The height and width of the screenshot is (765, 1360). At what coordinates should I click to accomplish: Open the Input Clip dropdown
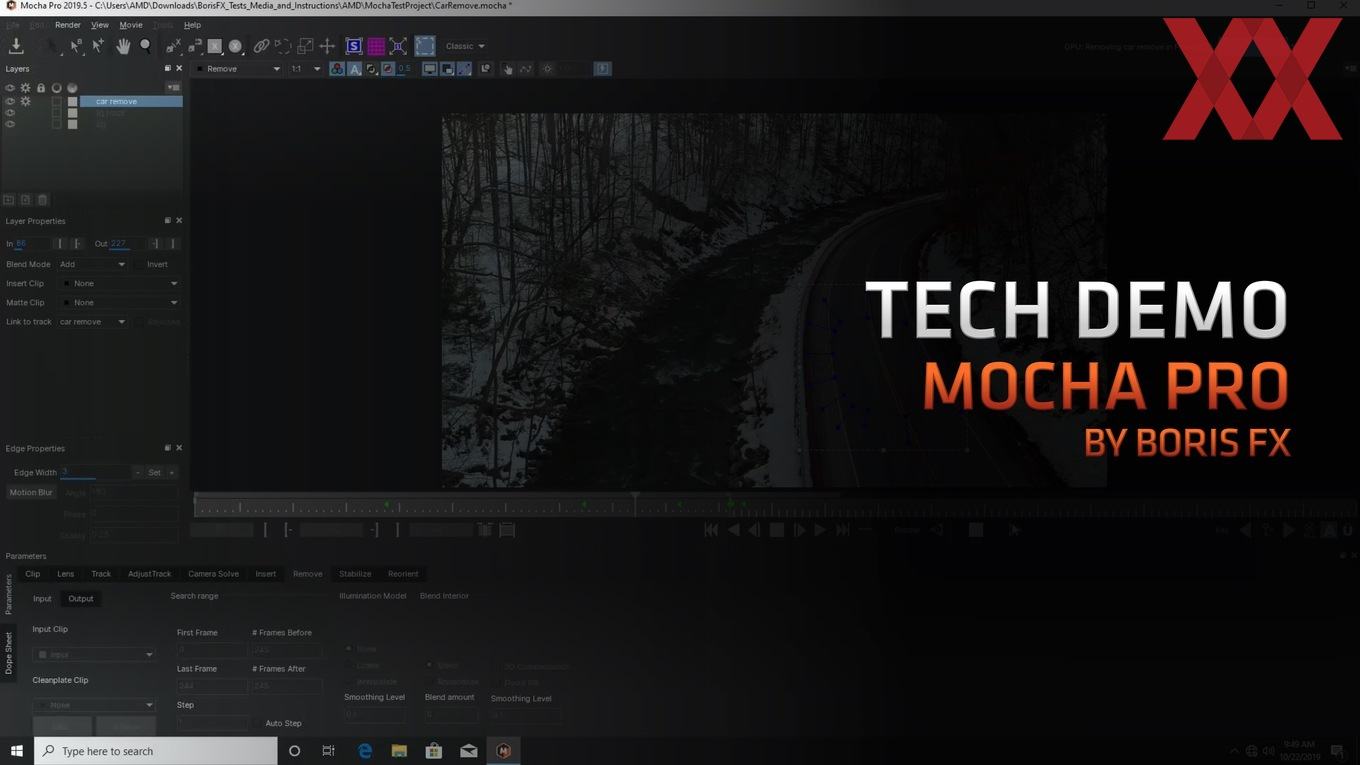coord(94,654)
